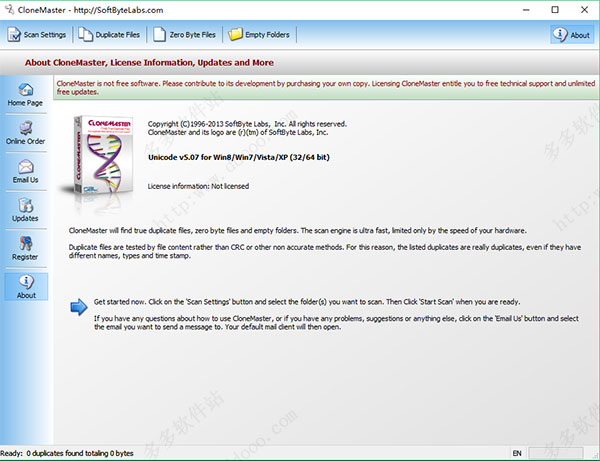Open the Scan Settings toolbar button
Screen dimensions: 600x461
tap(37, 35)
